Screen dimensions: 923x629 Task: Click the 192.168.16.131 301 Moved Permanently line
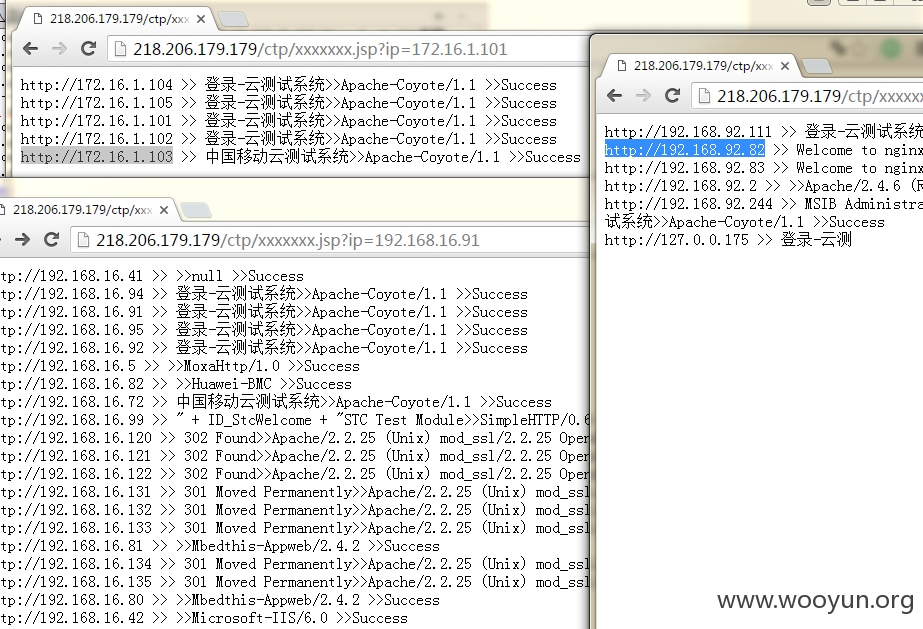point(294,492)
